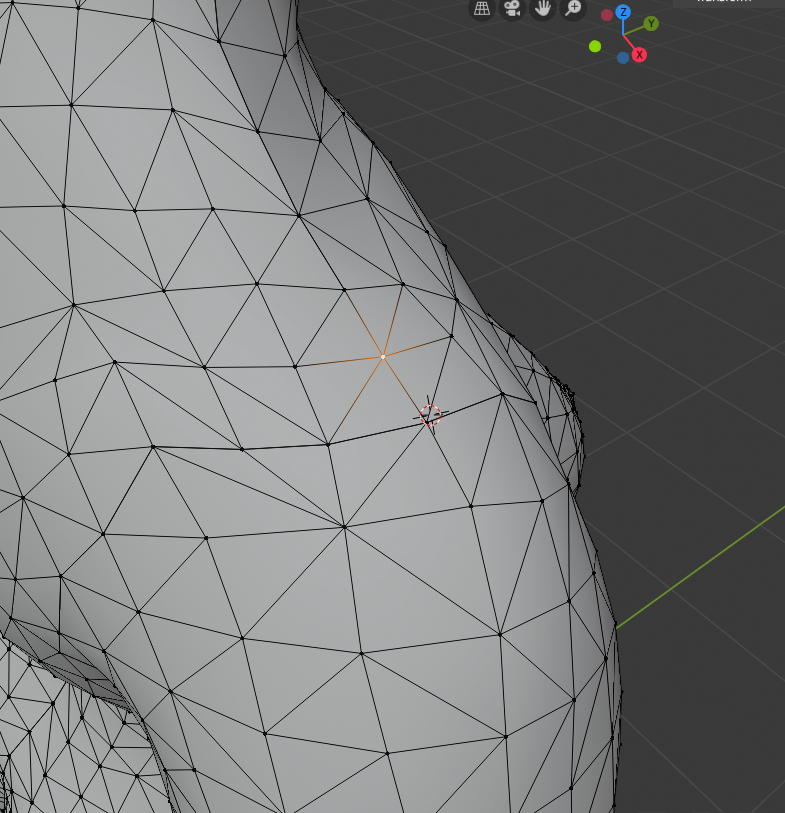Click the red X axis gizmo circle
The width and height of the screenshot is (785, 813).
pos(639,54)
